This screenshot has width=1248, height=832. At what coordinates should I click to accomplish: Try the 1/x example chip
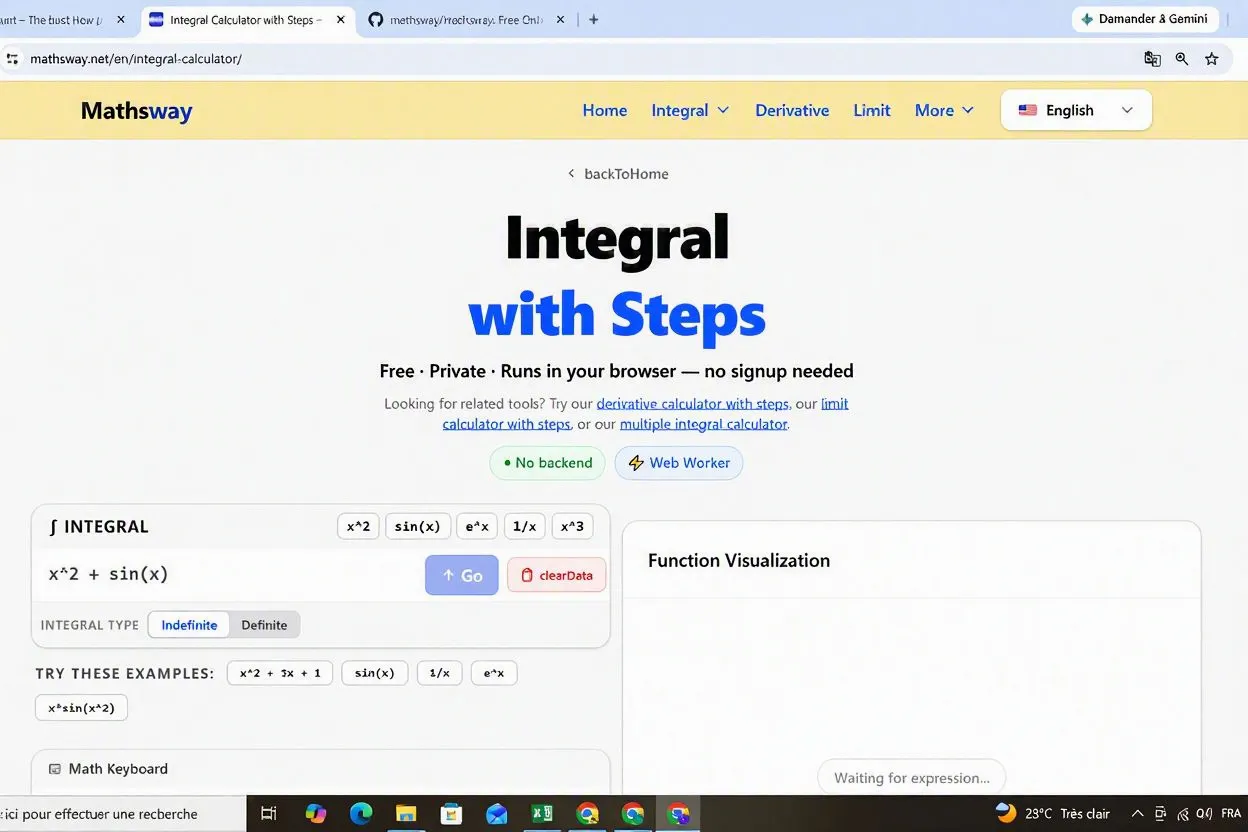tap(439, 673)
